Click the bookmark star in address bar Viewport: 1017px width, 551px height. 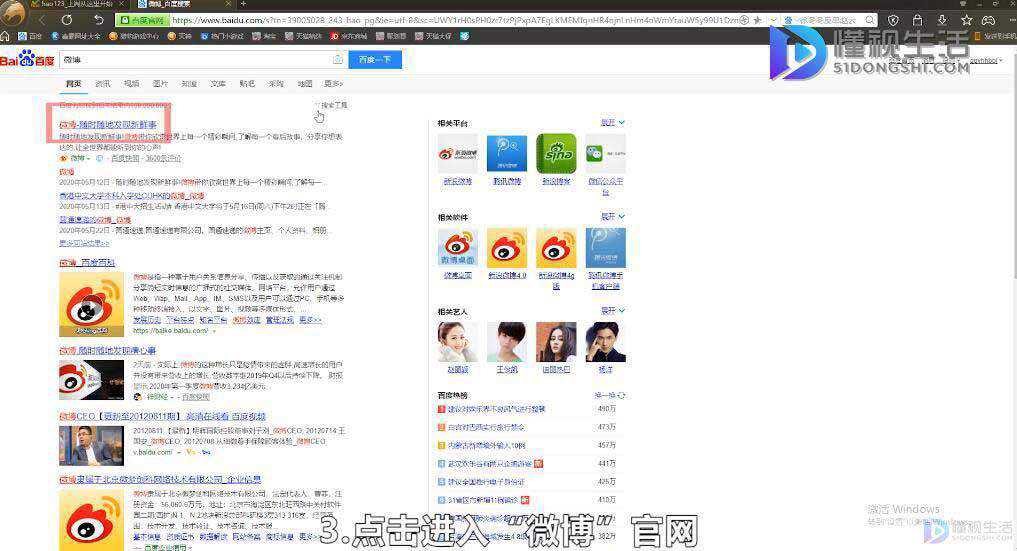(757, 20)
